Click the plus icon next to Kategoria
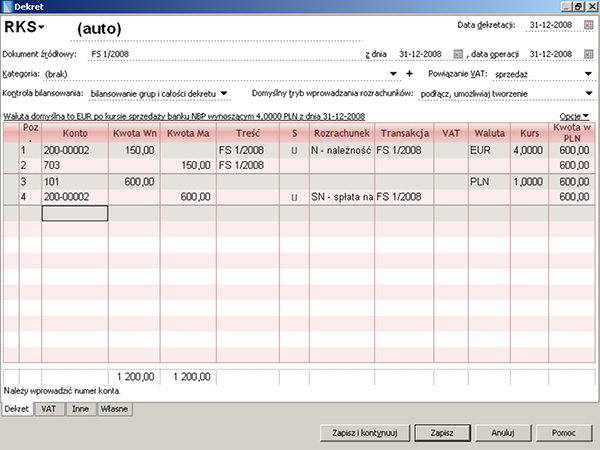The width and height of the screenshot is (600, 450). (409, 74)
